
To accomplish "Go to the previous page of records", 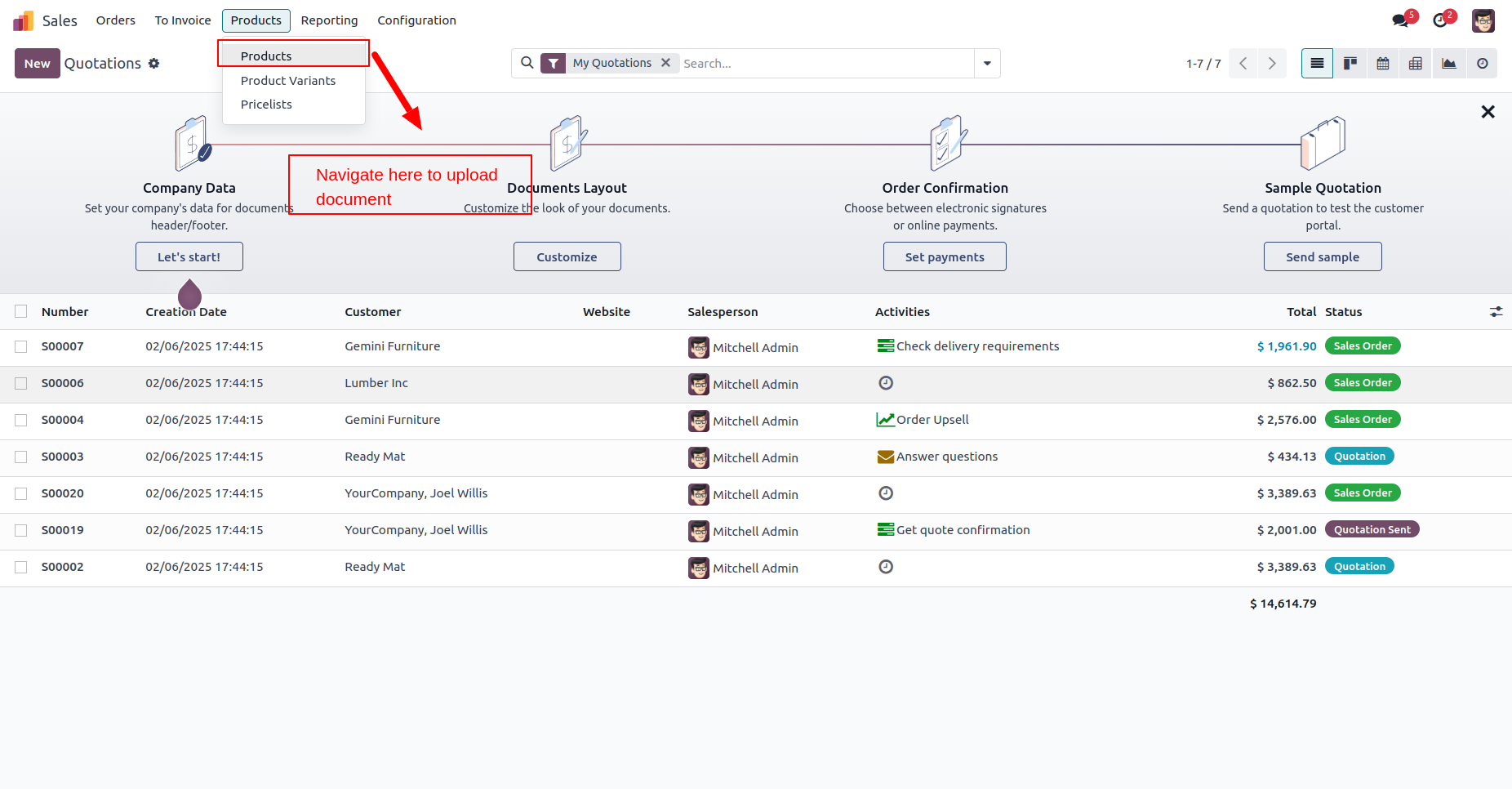I will [1243, 64].
